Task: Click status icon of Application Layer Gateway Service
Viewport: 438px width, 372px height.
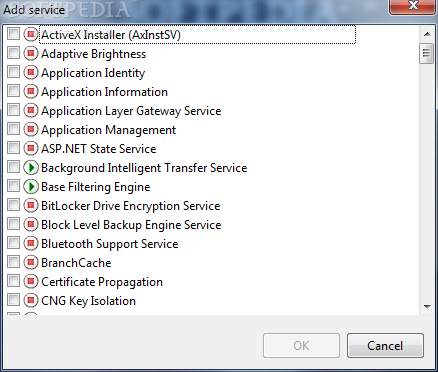Action: 31,110
